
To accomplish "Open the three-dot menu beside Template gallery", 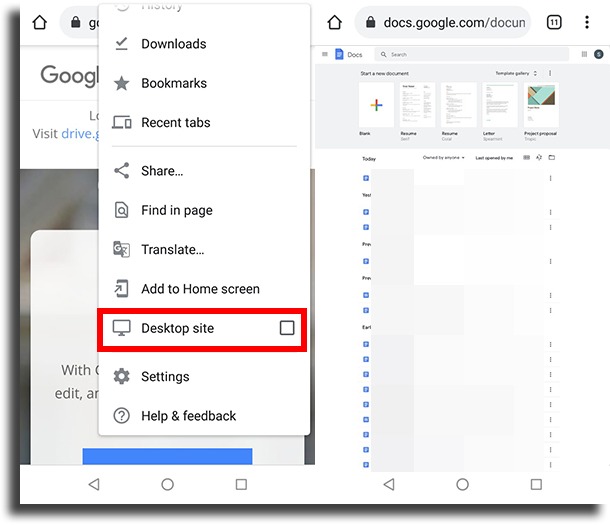I will coord(550,73).
